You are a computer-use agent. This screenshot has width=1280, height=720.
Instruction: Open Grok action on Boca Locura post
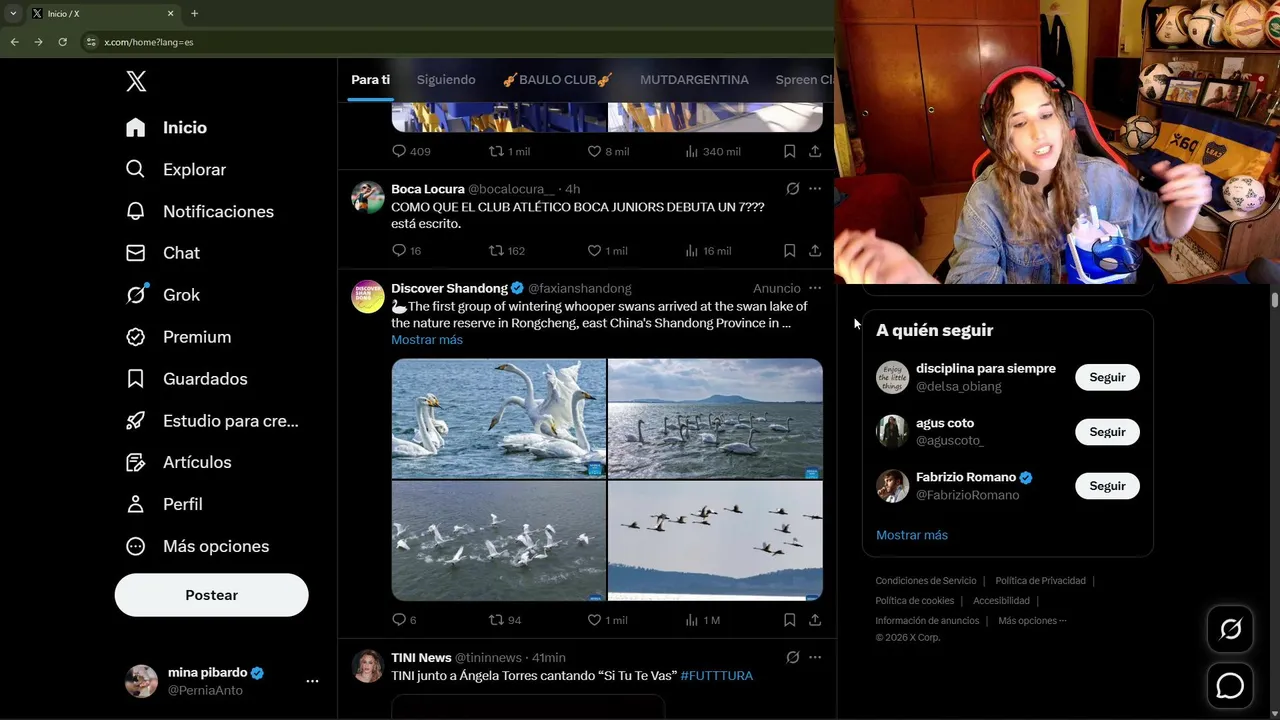[792, 189]
